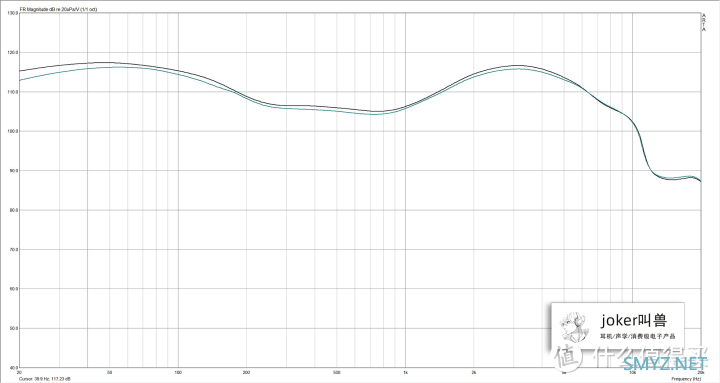Select the yellow cursor line near 40 Hz

click(x=87, y=190)
